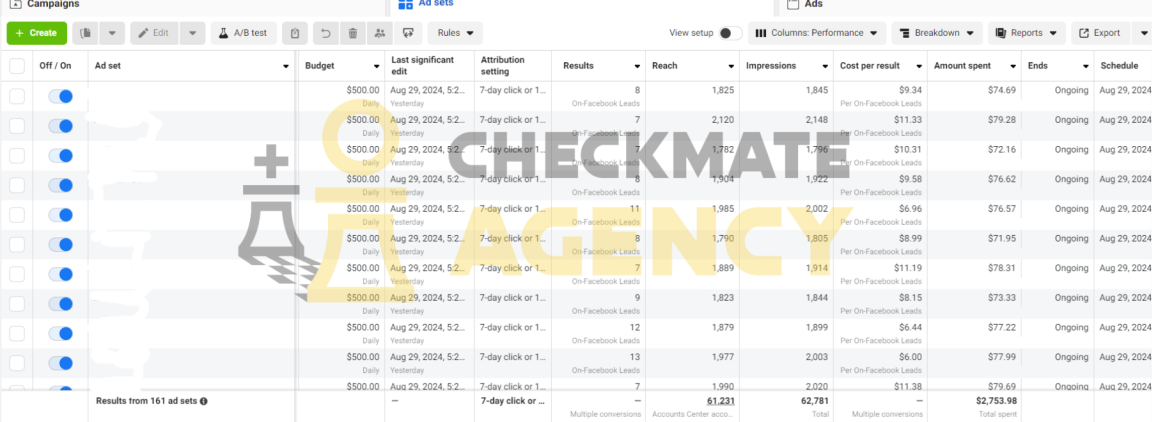Click the green Create button
This screenshot has height=422, width=1158.
[x=37, y=33]
